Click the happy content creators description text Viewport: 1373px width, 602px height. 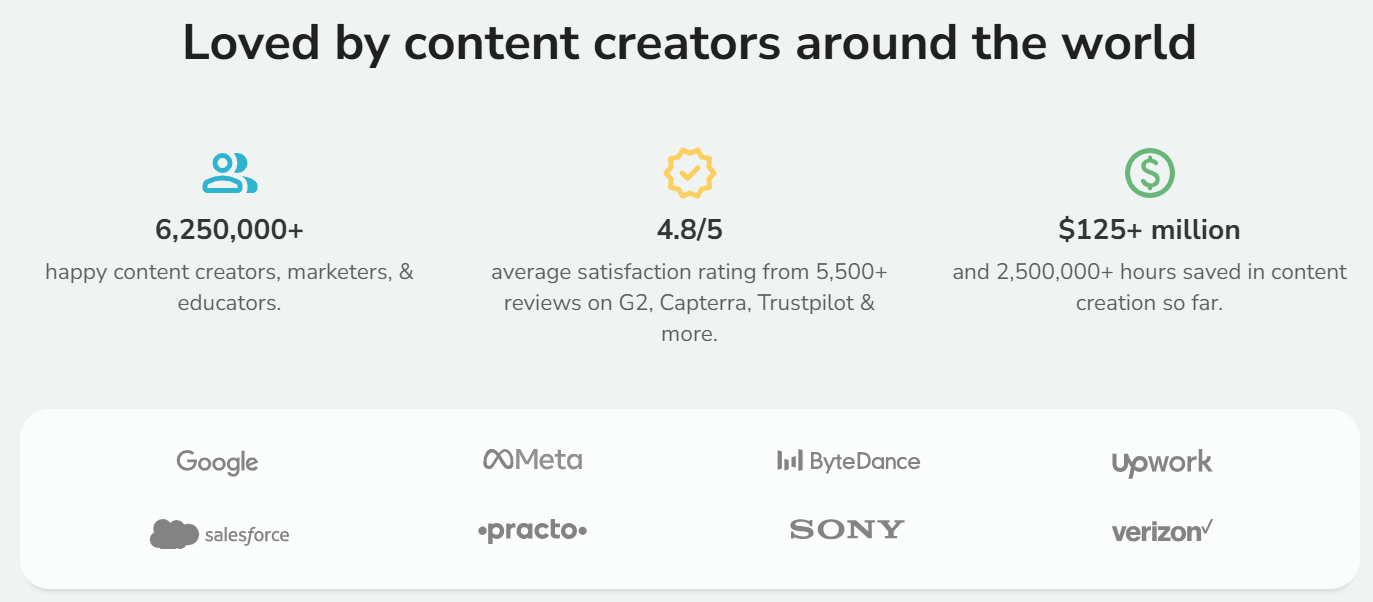click(229, 287)
